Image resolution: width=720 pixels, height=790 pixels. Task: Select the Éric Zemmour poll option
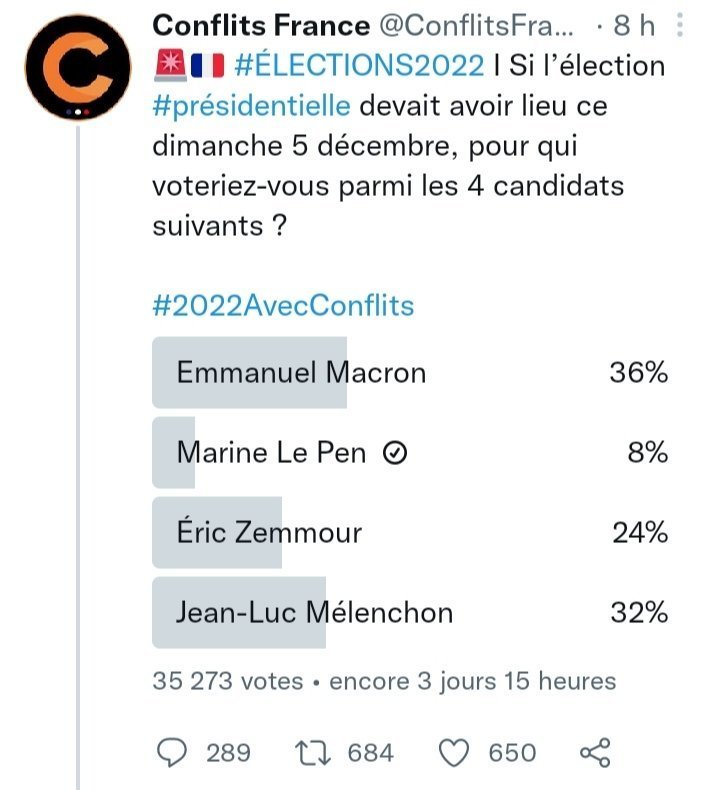pos(410,533)
